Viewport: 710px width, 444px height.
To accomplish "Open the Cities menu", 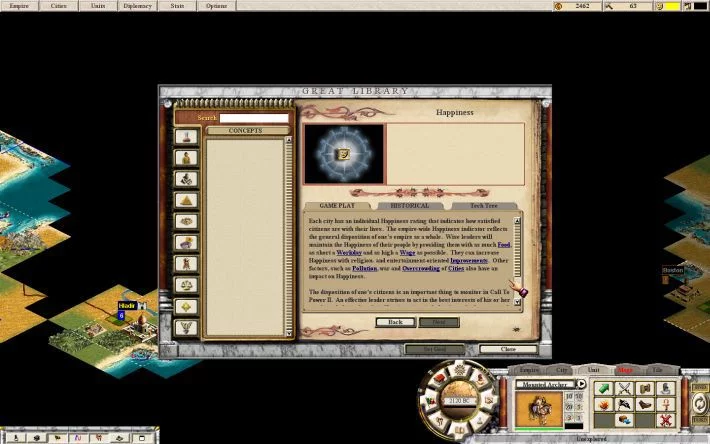I will point(58,6).
